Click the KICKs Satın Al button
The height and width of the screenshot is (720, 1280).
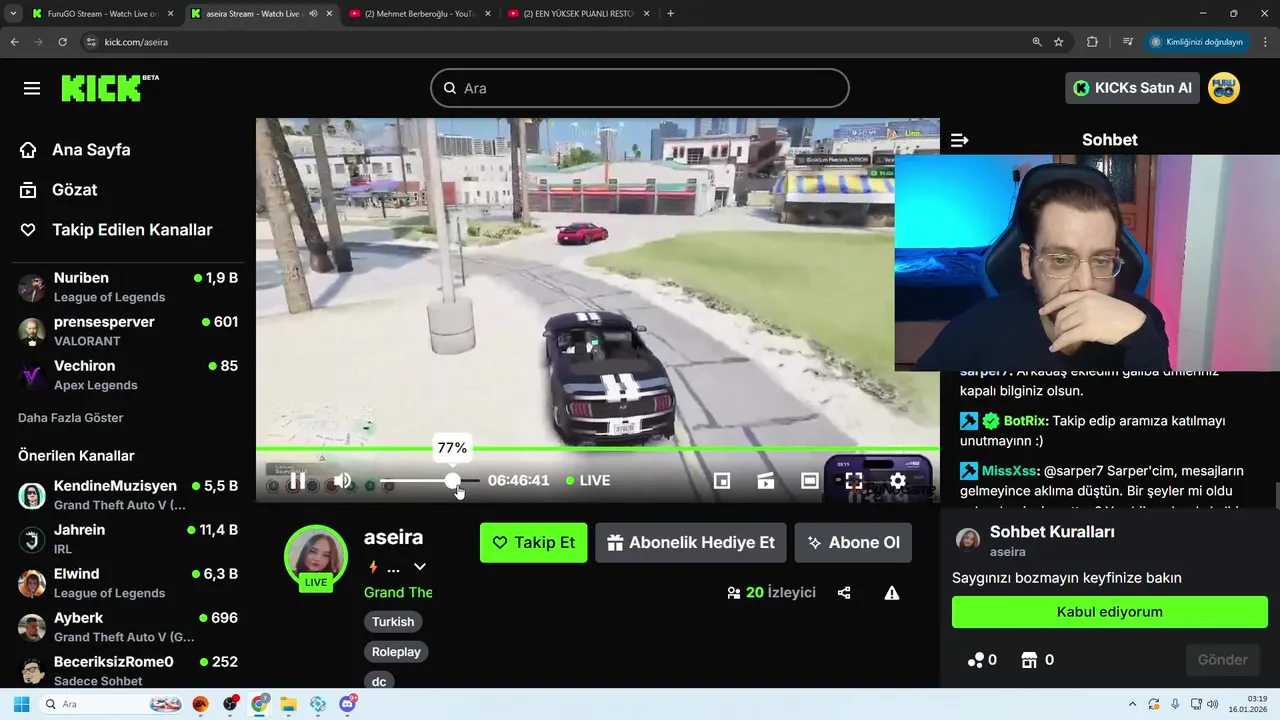click(1132, 88)
